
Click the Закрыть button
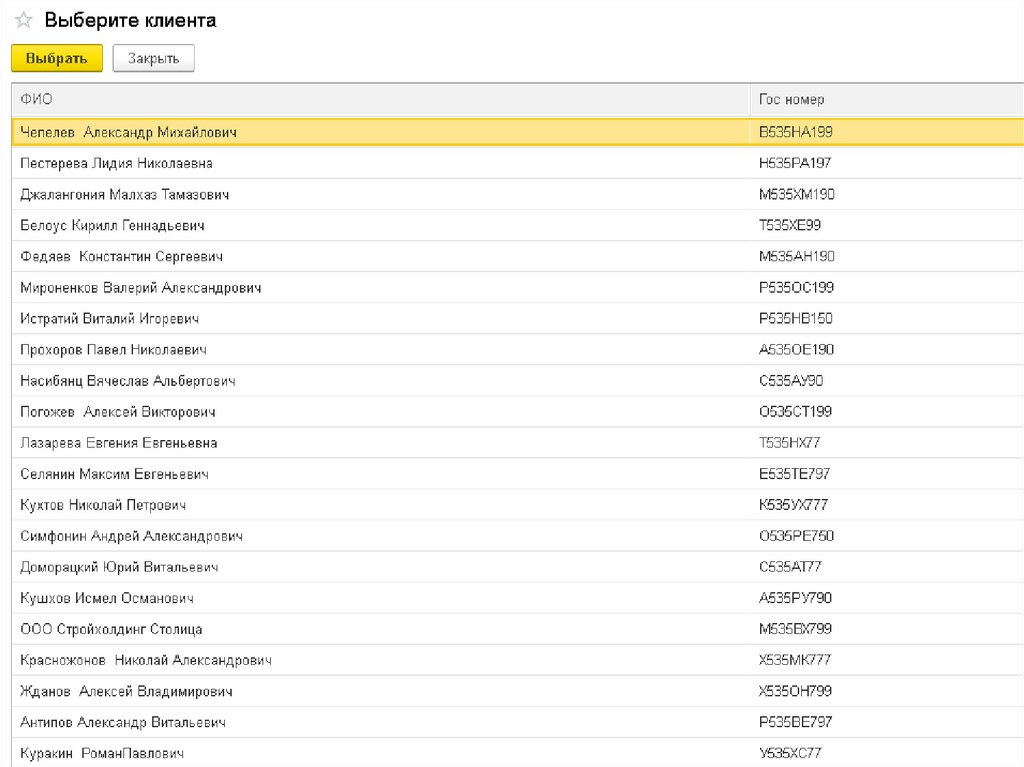tap(153, 58)
